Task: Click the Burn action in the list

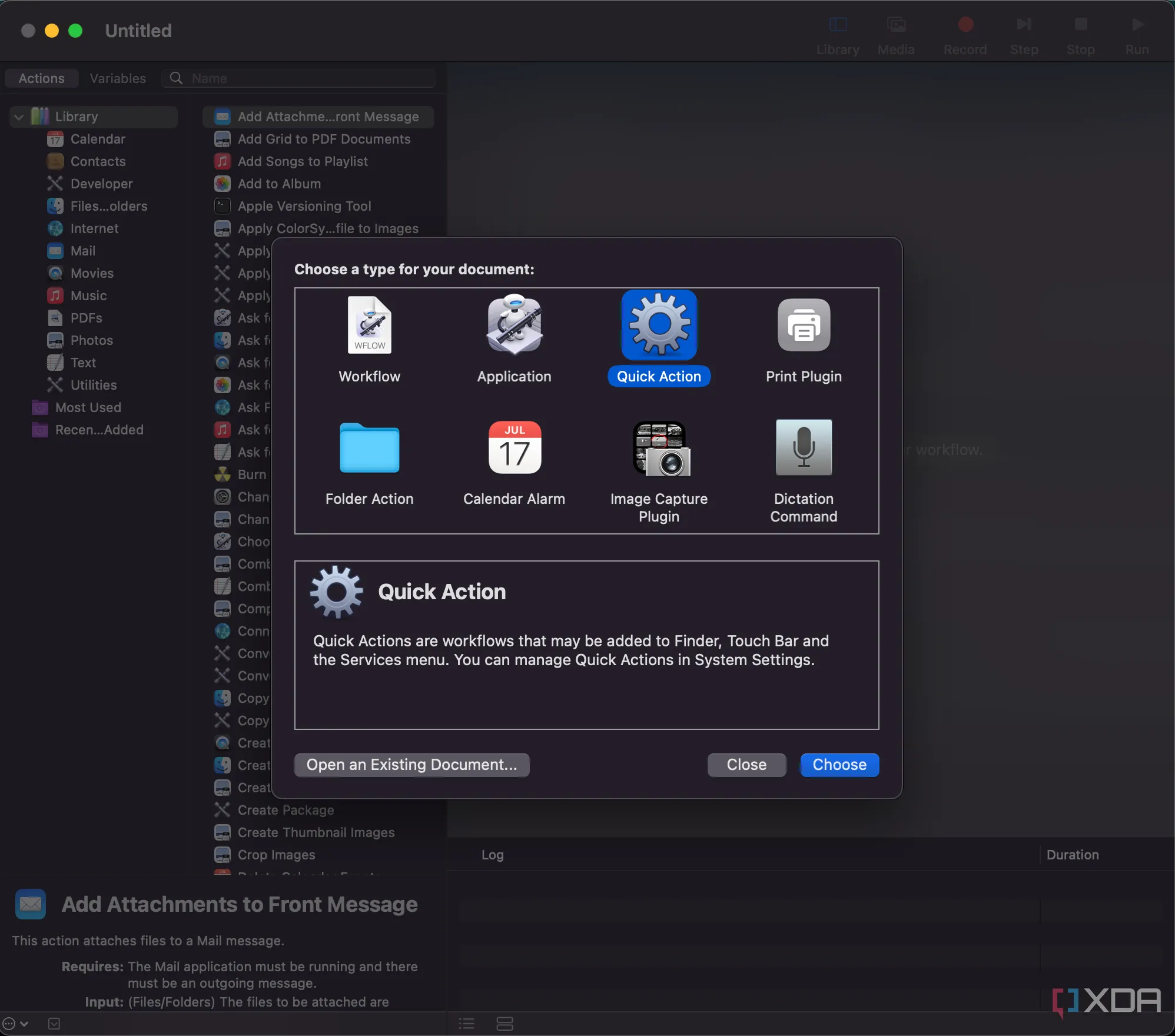Action: click(241, 475)
